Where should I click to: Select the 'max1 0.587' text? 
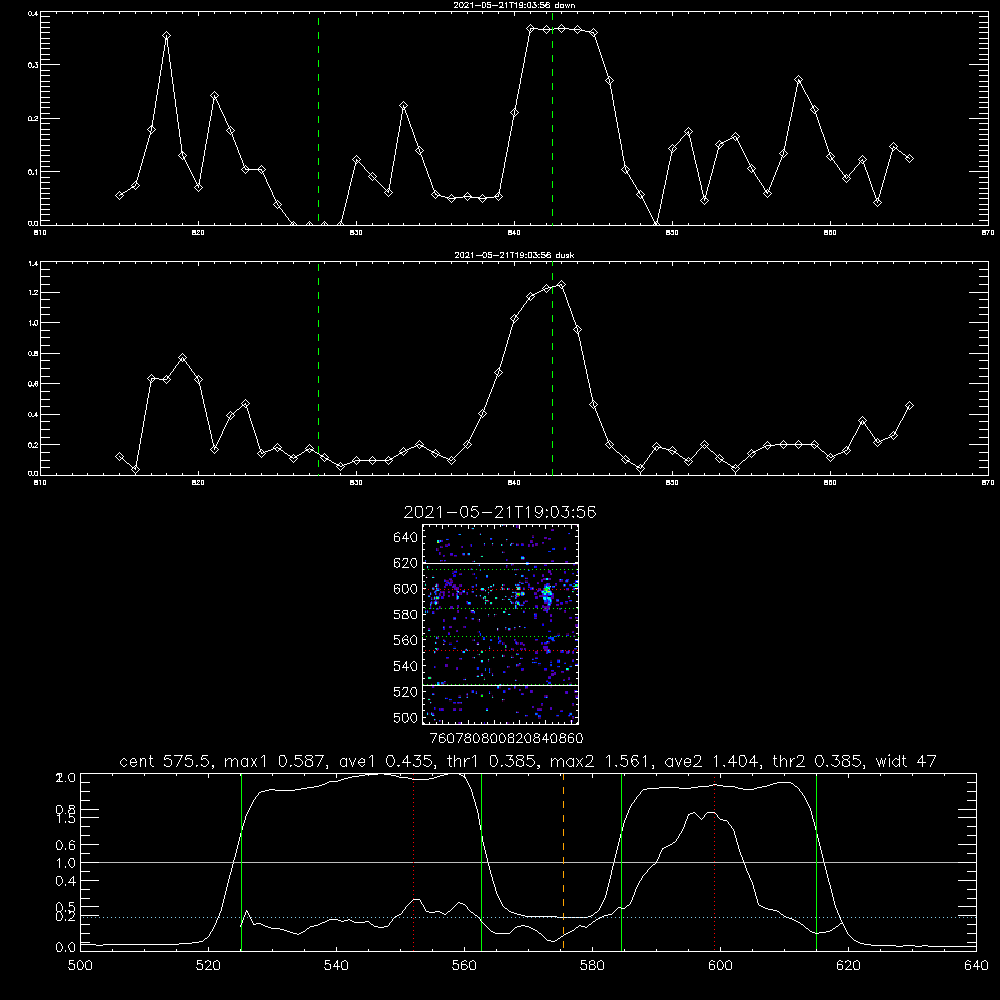tap(271, 761)
